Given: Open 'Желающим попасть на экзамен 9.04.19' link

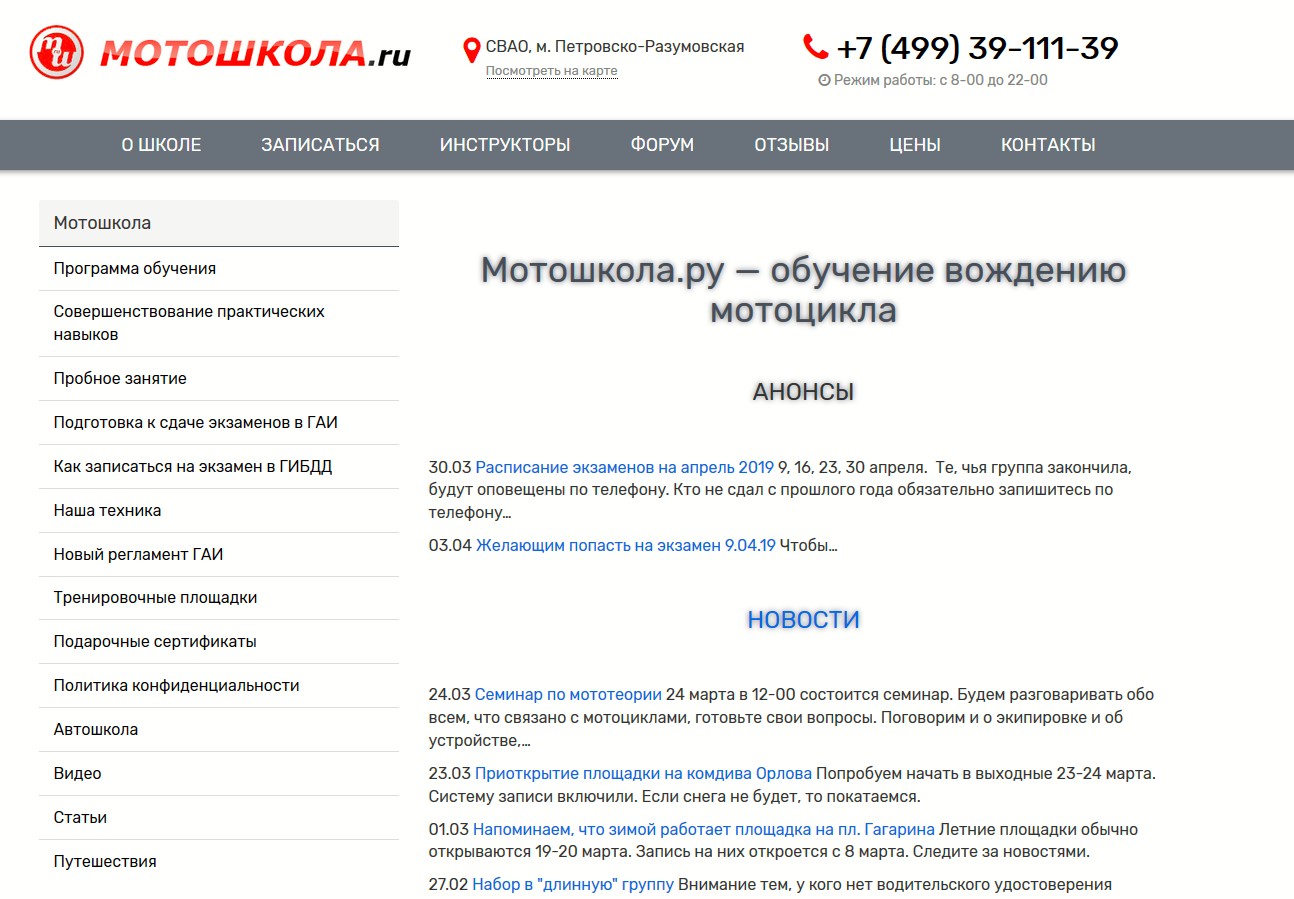Looking at the screenshot, I should [626, 545].
